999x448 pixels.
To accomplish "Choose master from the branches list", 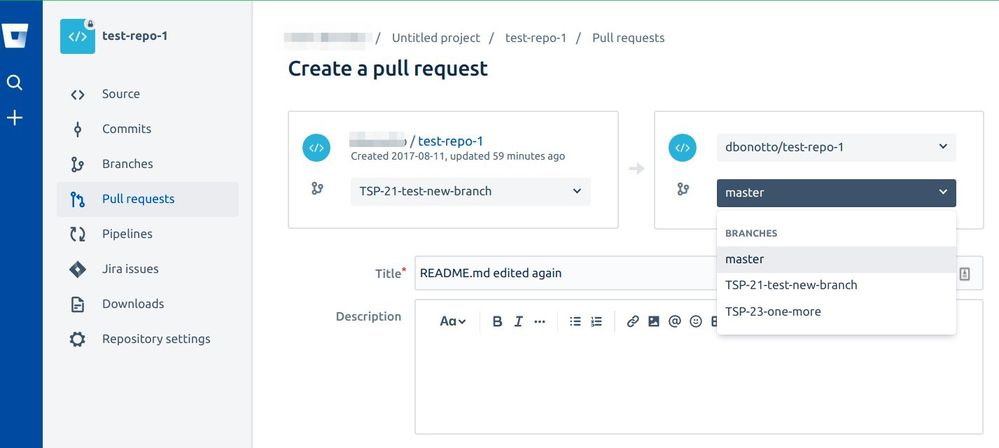I will tap(836, 259).
